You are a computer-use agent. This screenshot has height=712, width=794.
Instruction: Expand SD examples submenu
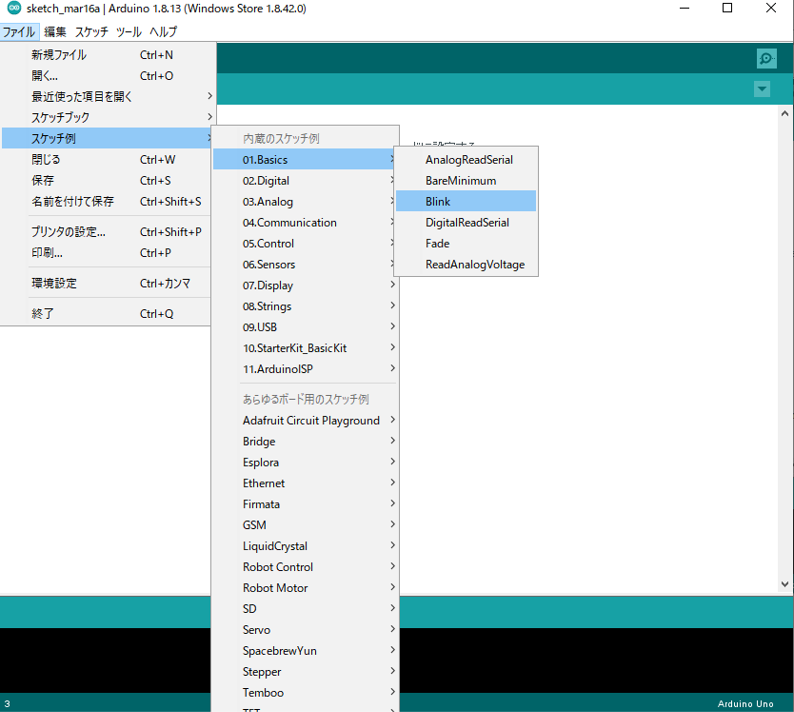305,609
